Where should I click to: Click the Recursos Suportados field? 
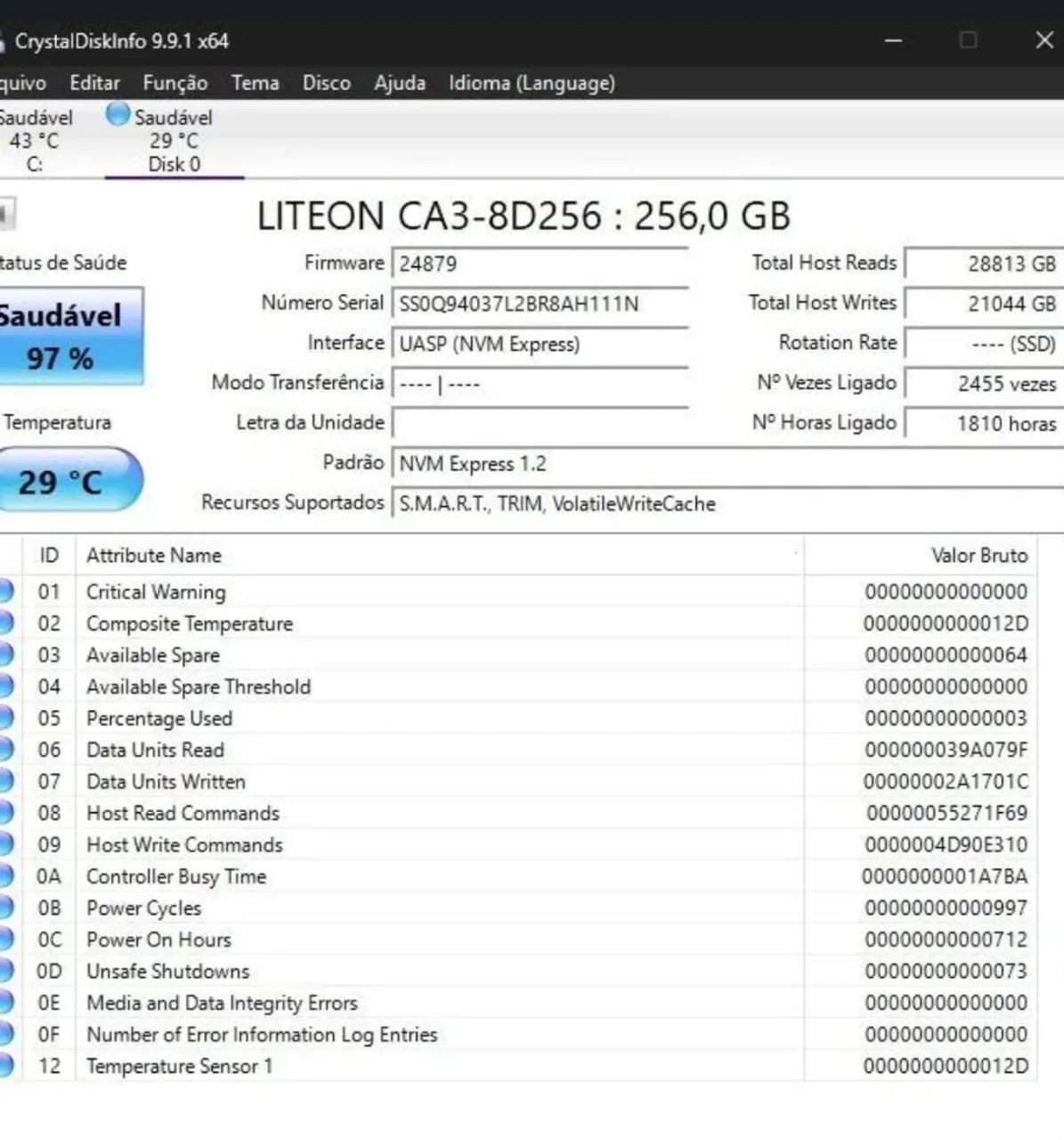pyautogui.click(x=727, y=504)
